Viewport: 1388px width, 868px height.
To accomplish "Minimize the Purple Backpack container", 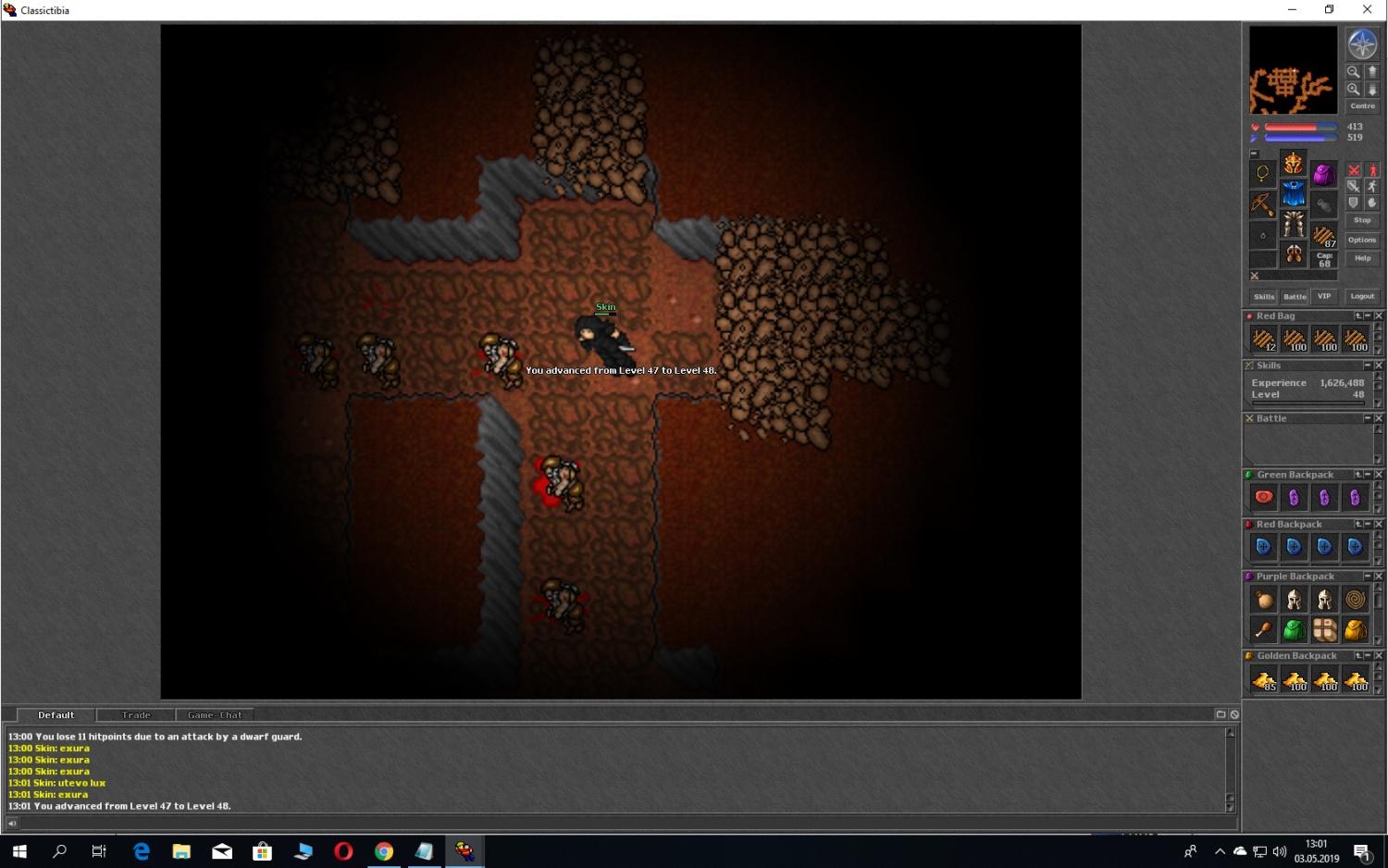I will (1368, 577).
